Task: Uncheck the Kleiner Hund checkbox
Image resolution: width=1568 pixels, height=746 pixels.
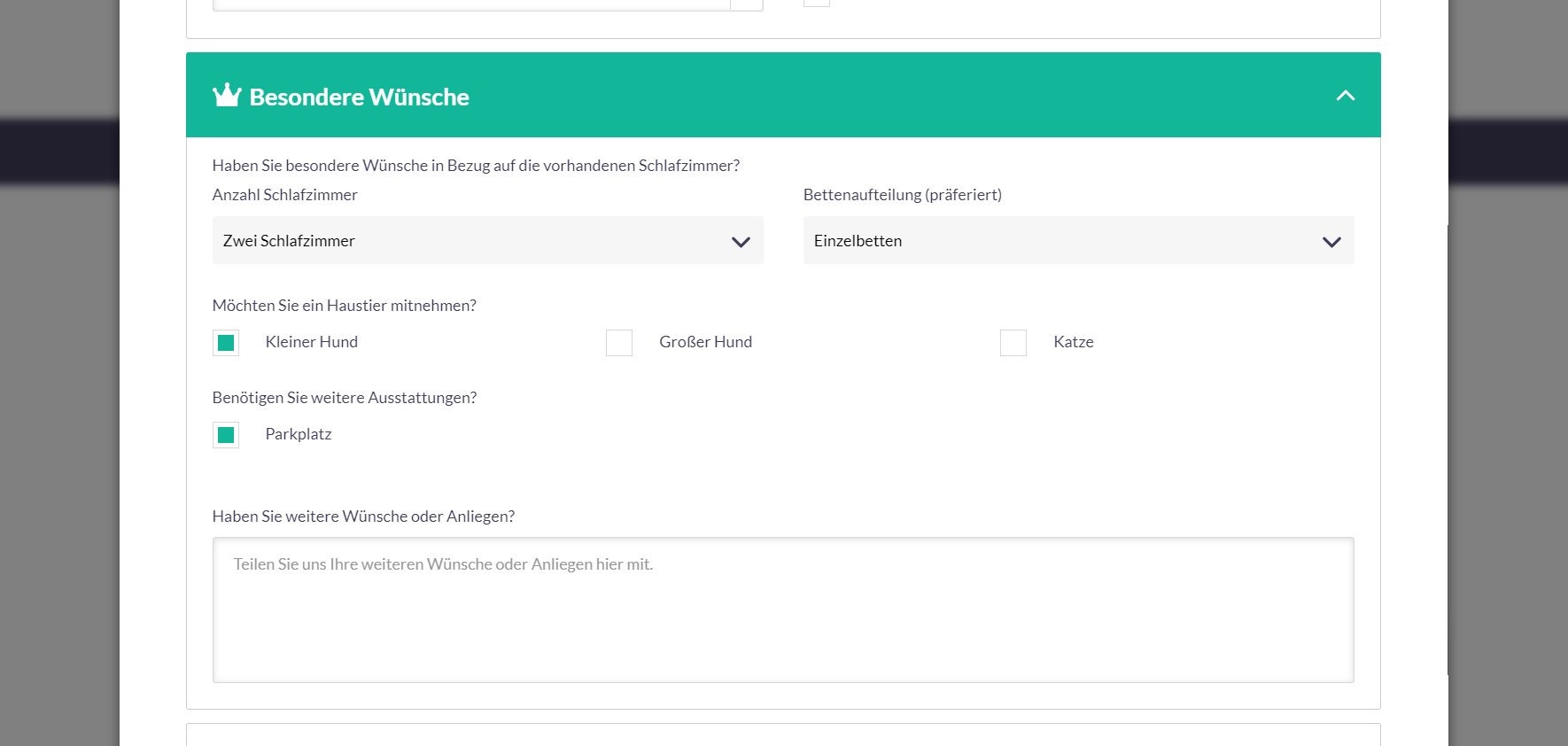Action: (226, 343)
